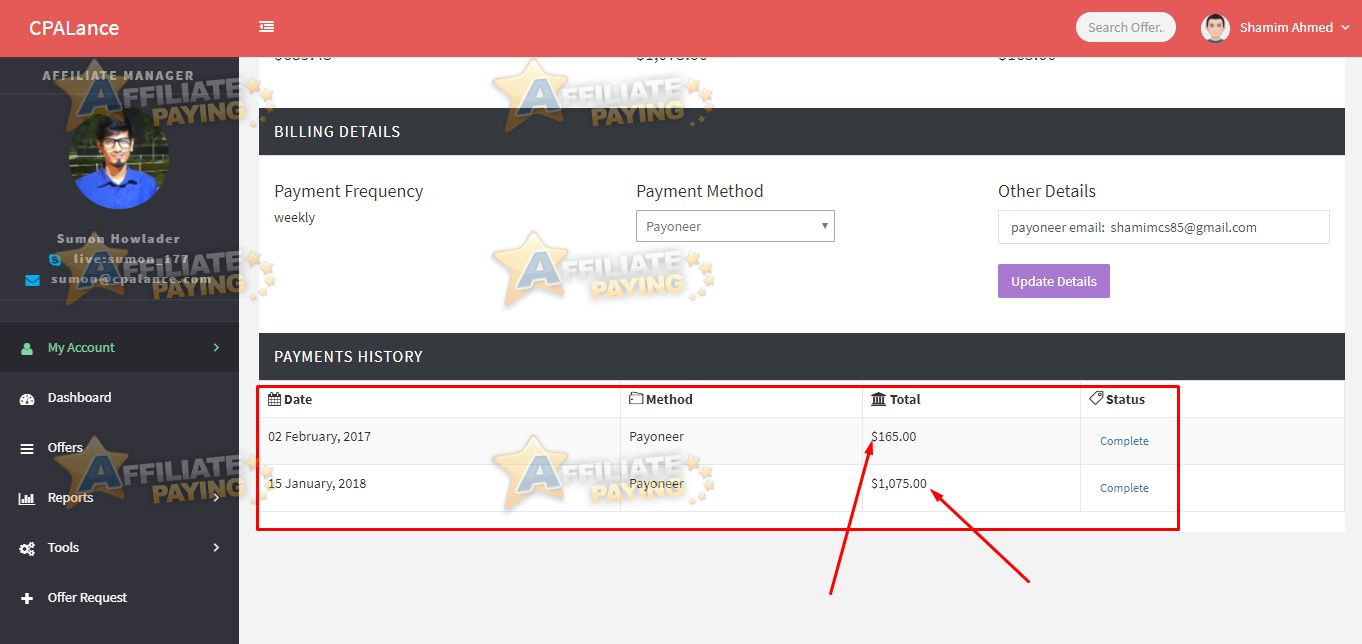Viewport: 1362px width, 644px height.
Task: Click the file icon in the Method column header
Action: [637, 398]
